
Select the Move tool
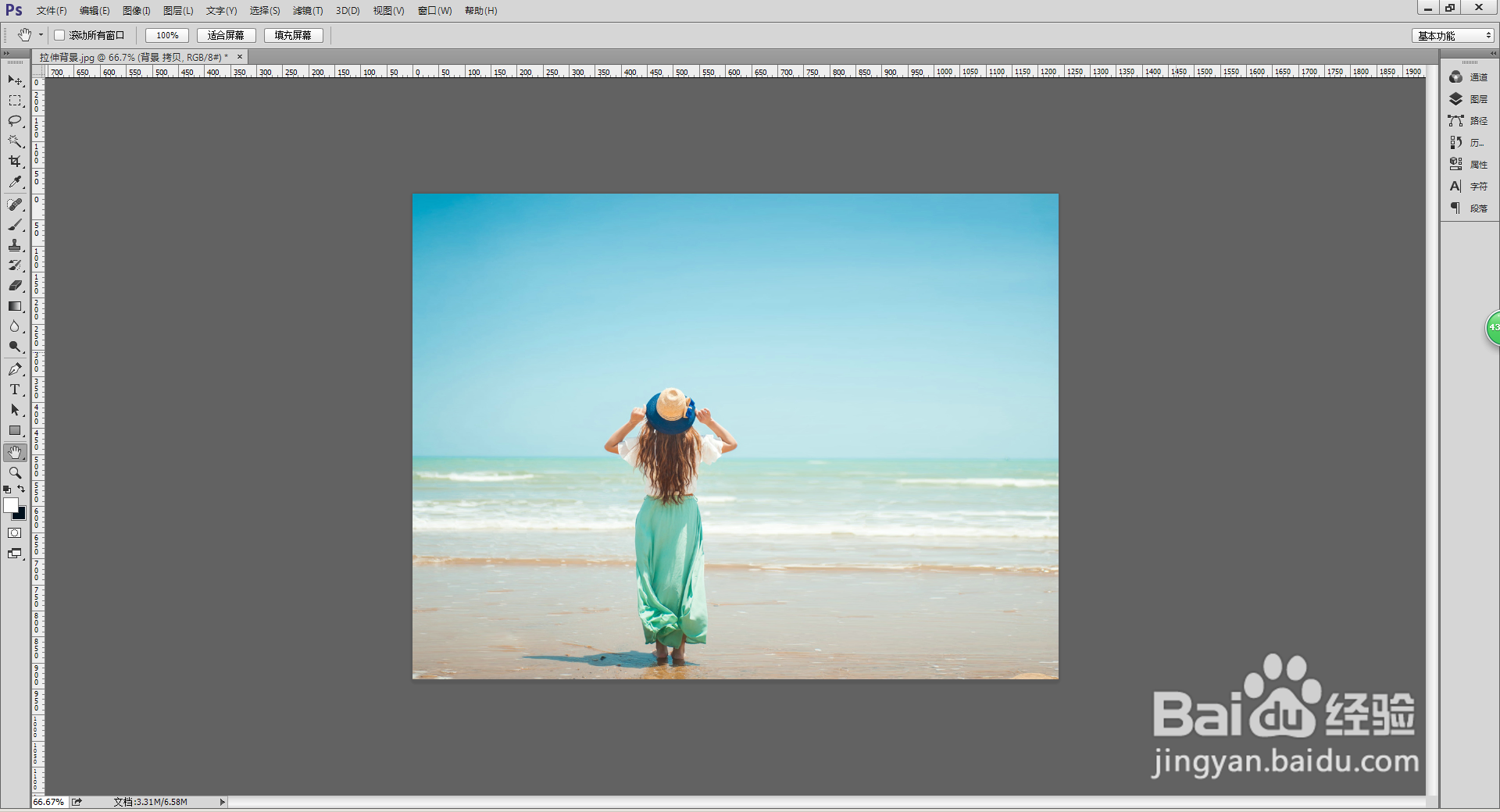tap(15, 80)
